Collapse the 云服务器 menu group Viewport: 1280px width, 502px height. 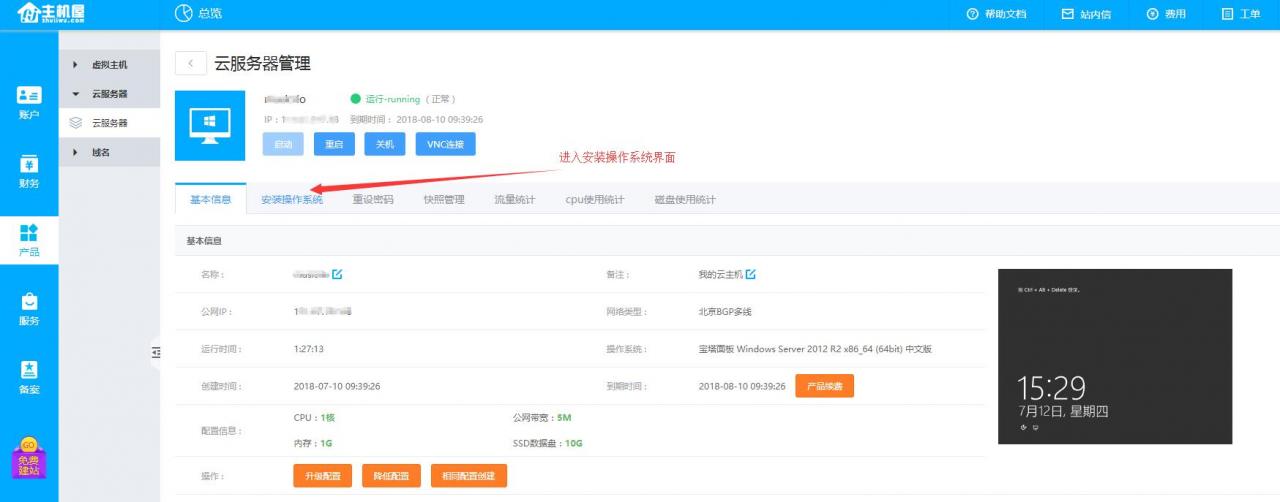(x=109, y=94)
